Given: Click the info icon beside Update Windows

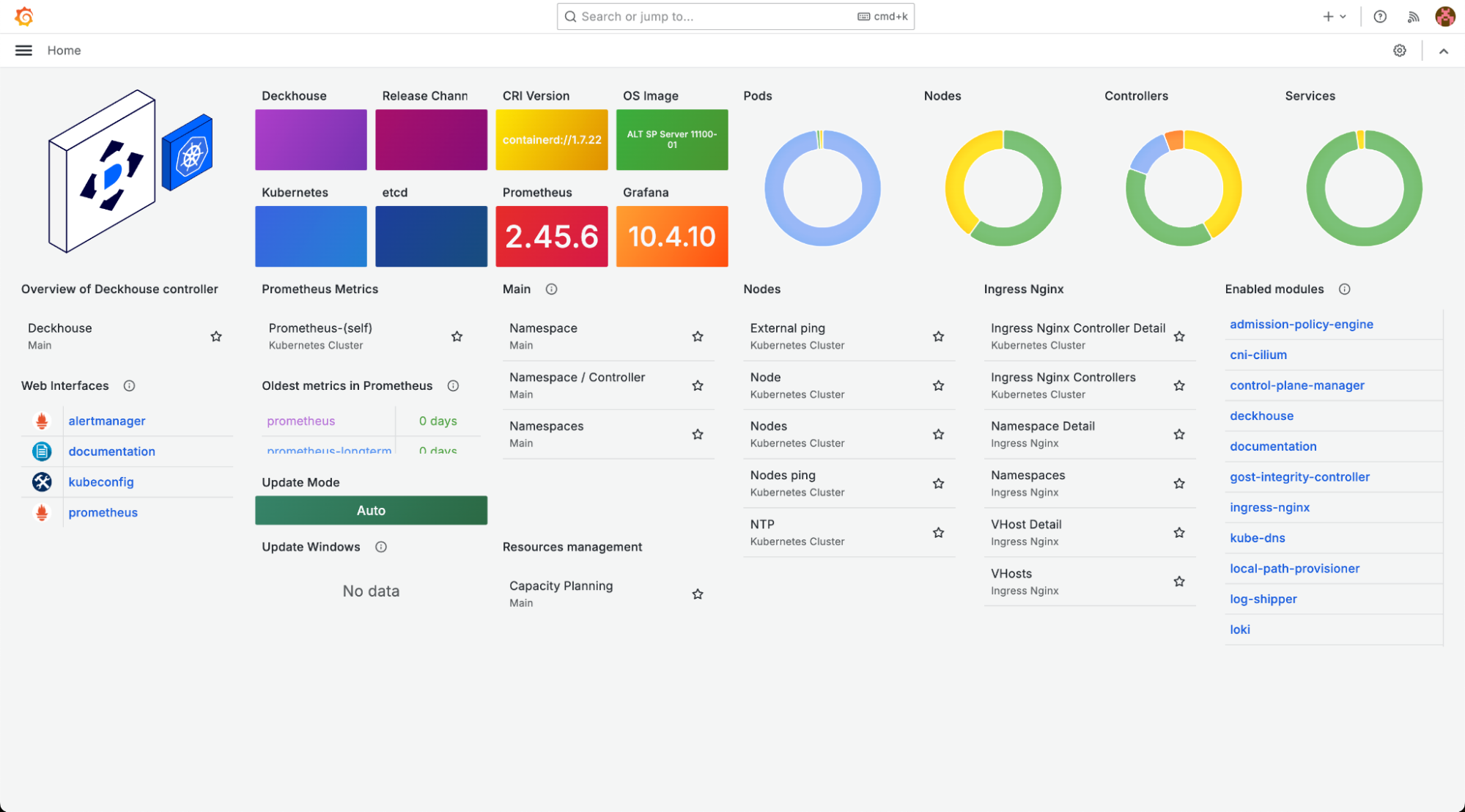Looking at the screenshot, I should click(381, 547).
